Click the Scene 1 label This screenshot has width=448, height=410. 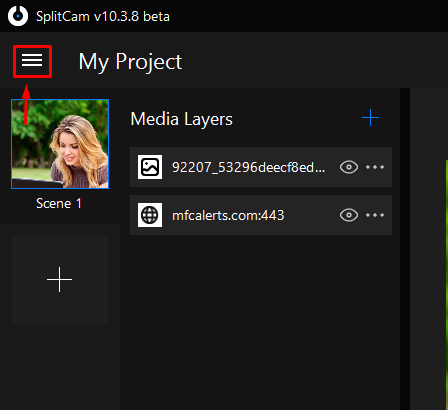pyautogui.click(x=59, y=203)
